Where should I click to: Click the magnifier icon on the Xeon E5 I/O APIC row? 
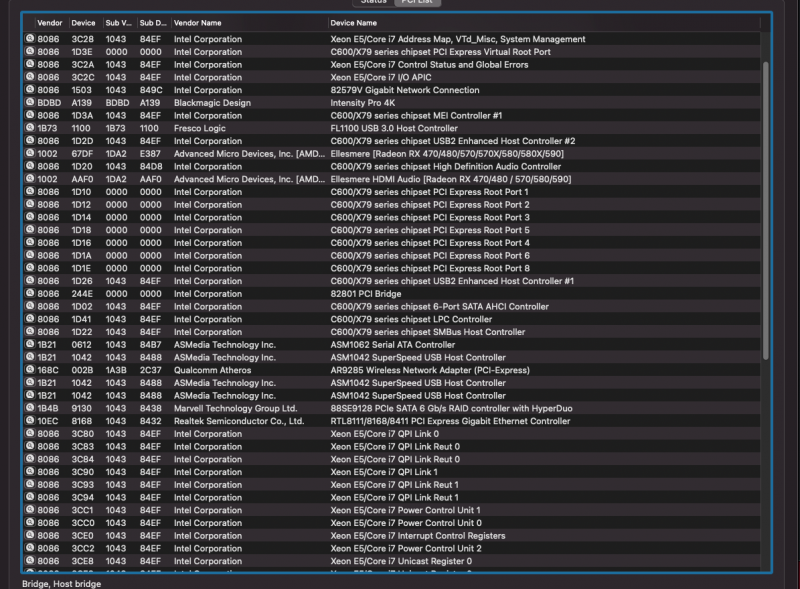click(x=30, y=77)
